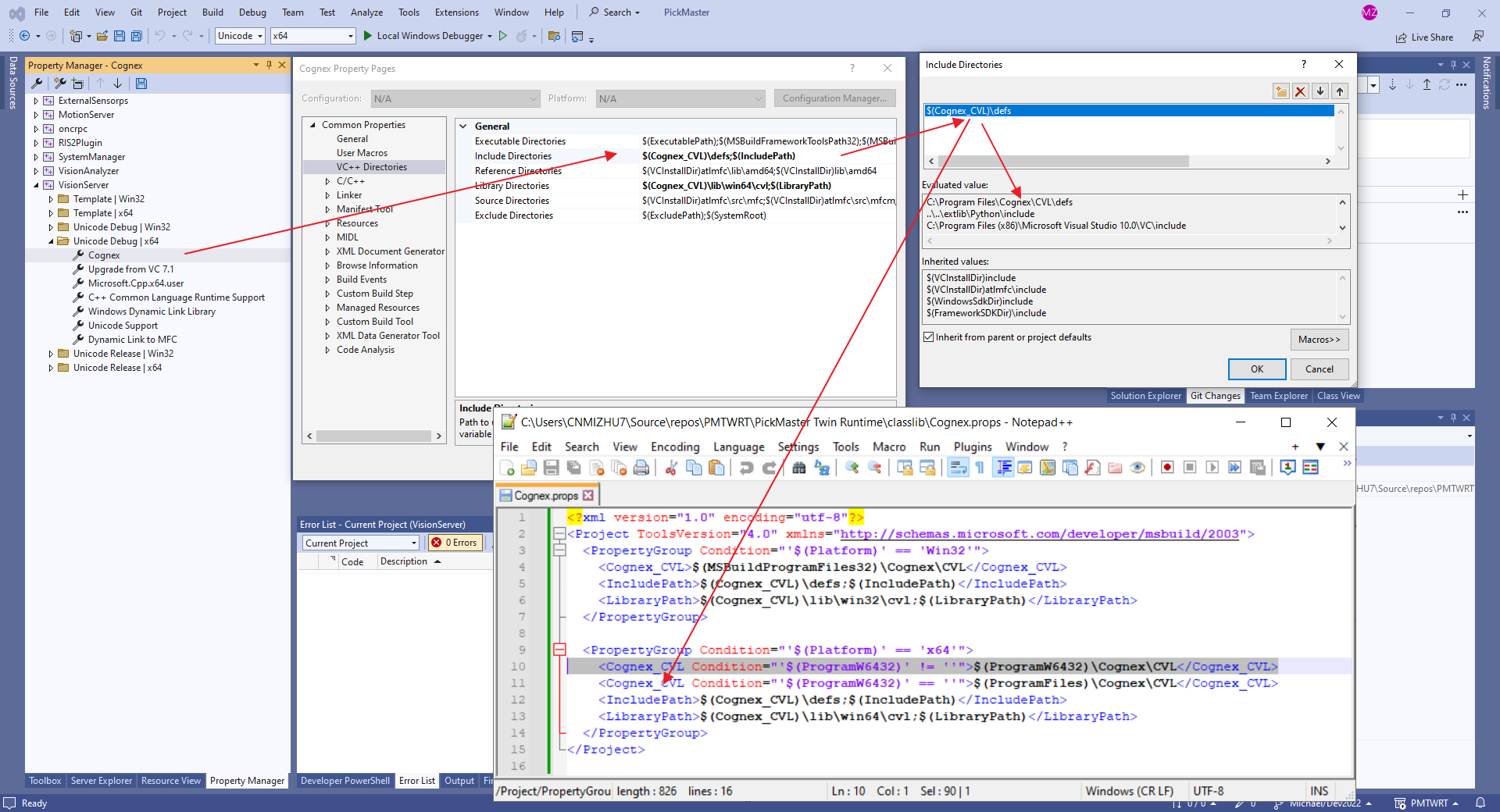This screenshot has width=1500, height=812.
Task: Toggle Show All Characters pilcrow icon
Action: tap(980, 468)
